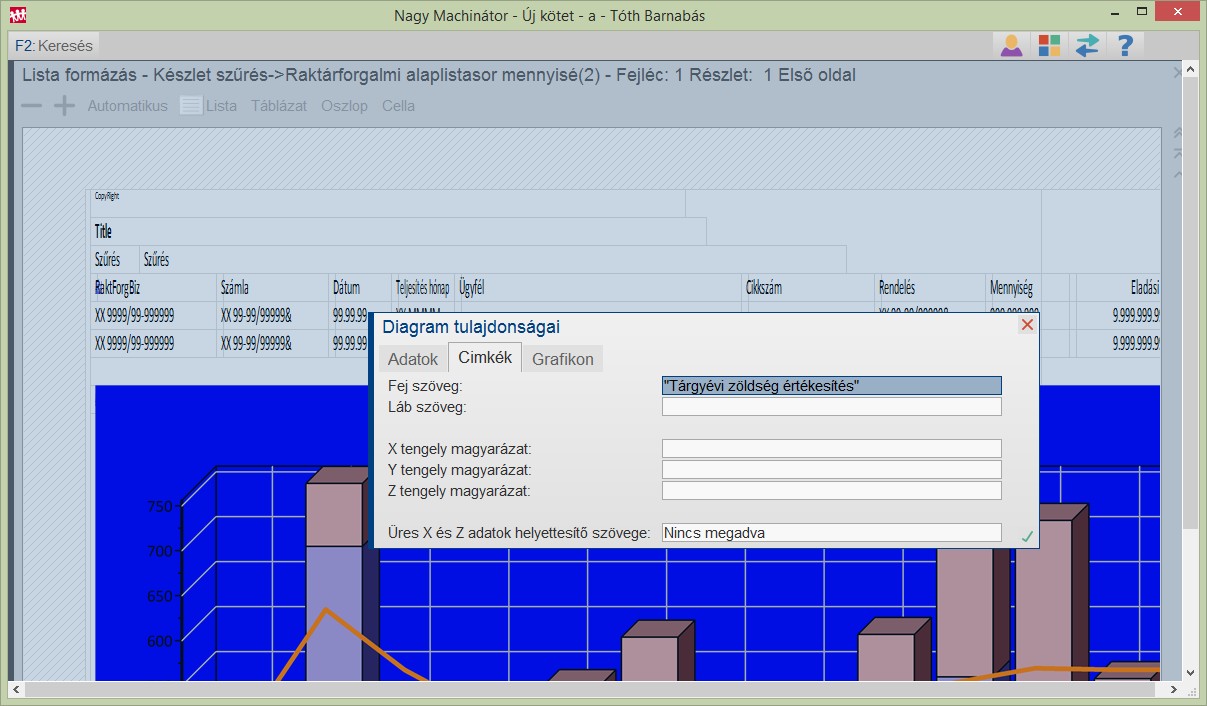1207x706 pixels.
Task: Click the app icon in title bar
Action: (x=17, y=15)
